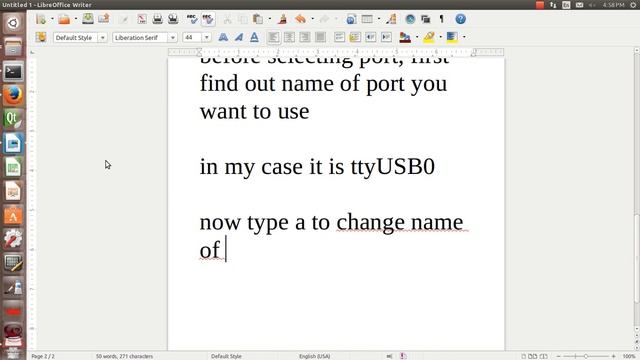The height and width of the screenshot is (360, 640).
Task: Decrease paragraph indent
Action: click(x=371, y=38)
